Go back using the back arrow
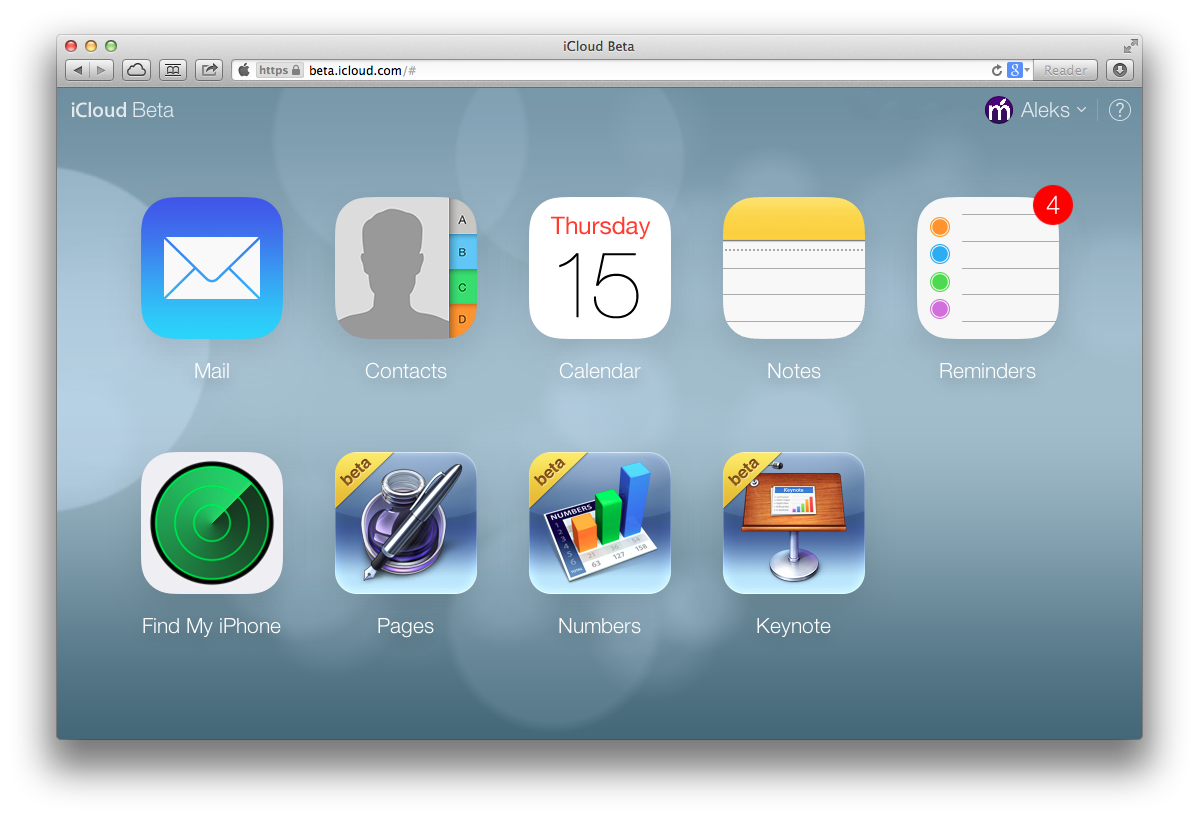Viewport: 1199px width, 818px height. 77,70
